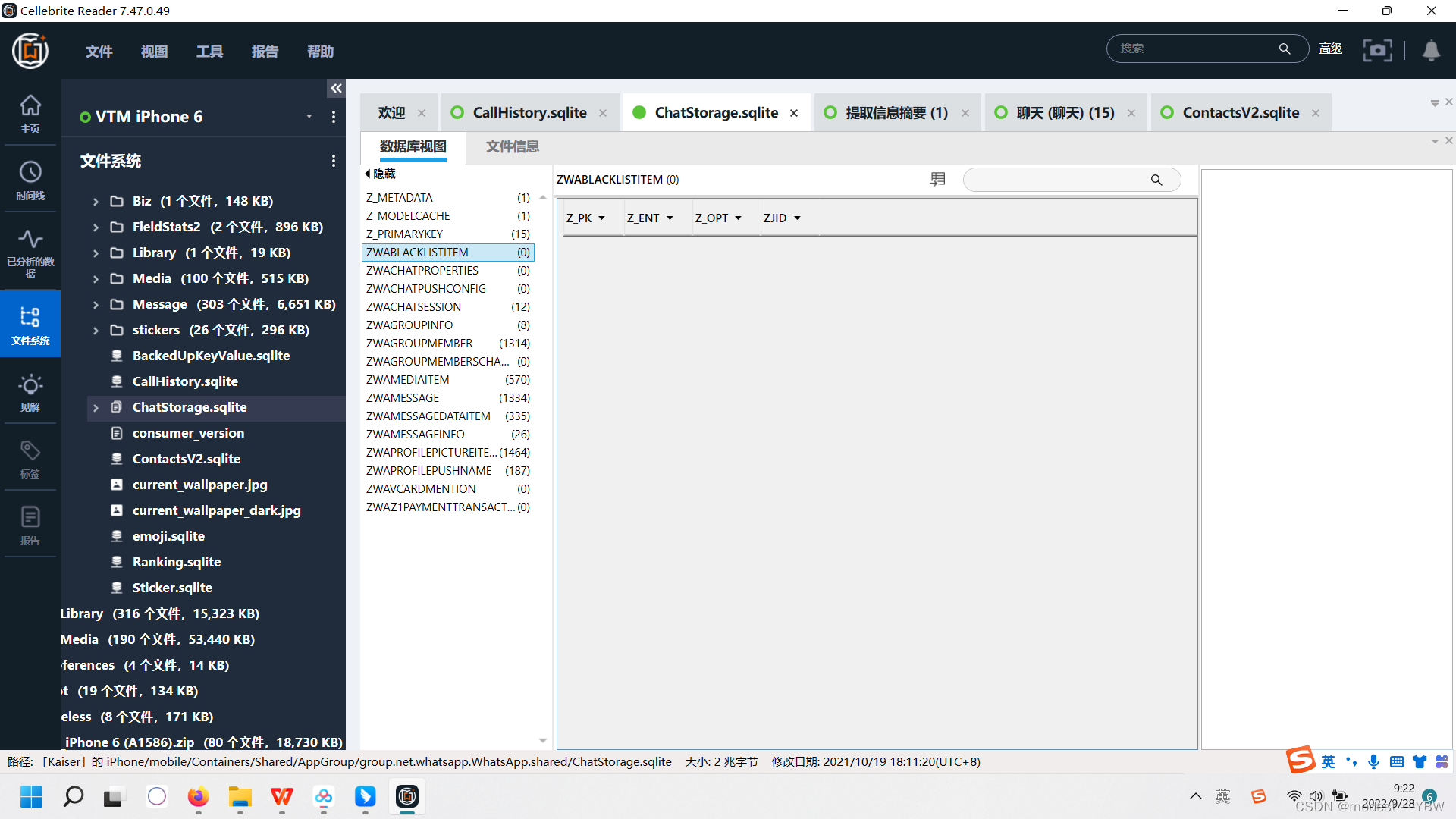Click the table list scrollbar down arrow
Screen dimensions: 1456x819
543,741
